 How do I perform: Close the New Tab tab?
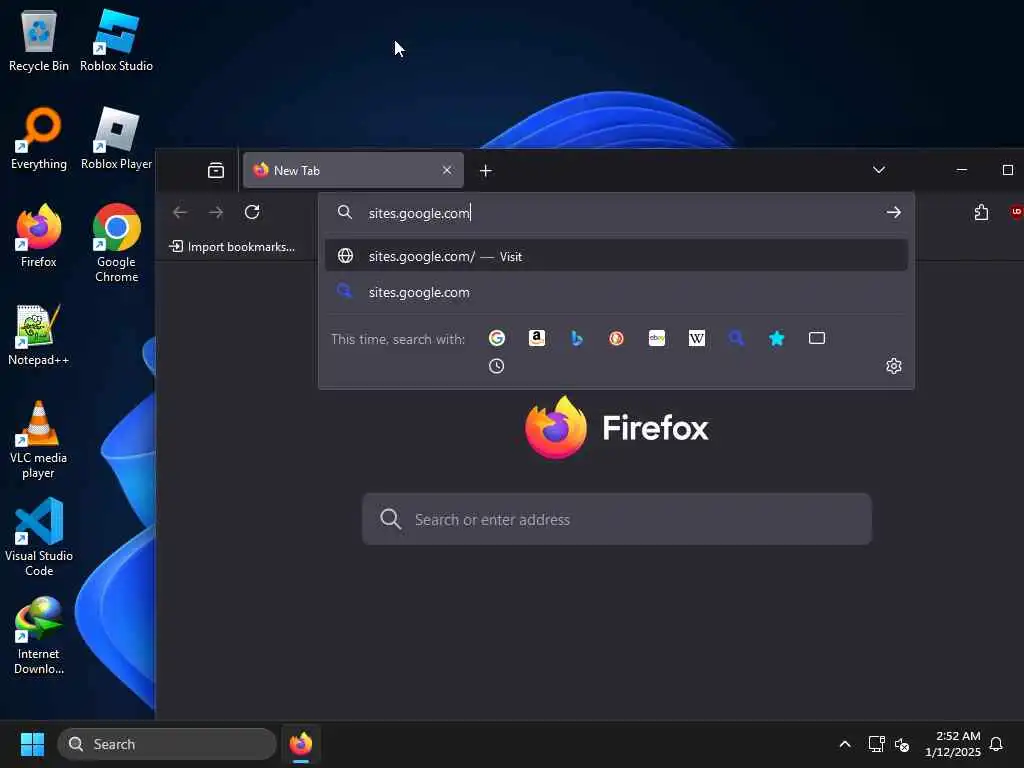(447, 170)
